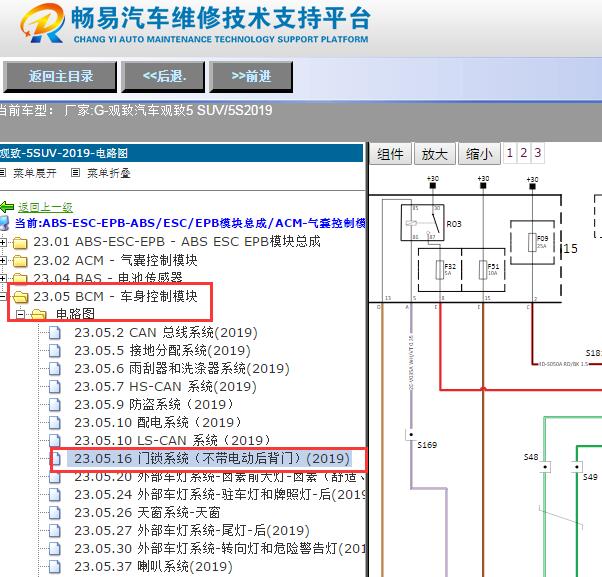Open 23.05.26 天窗系统-天窗

click(x=147, y=513)
